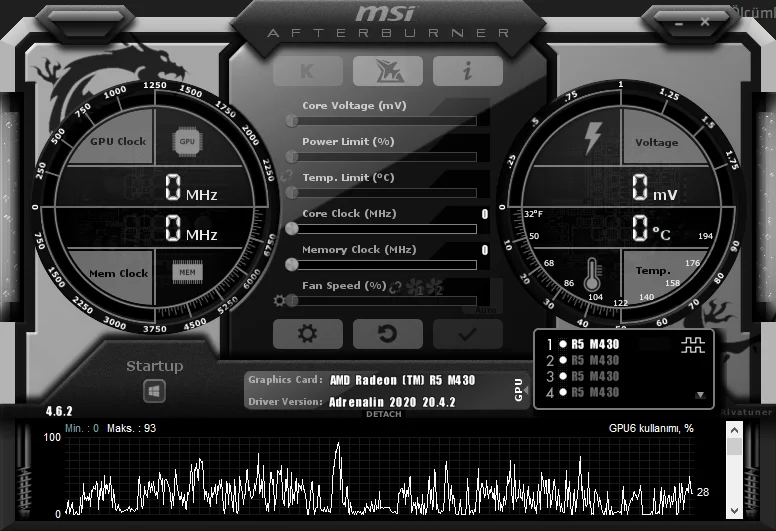
Task: Click Rivatuner label at right edge
Action: click(x=746, y=412)
